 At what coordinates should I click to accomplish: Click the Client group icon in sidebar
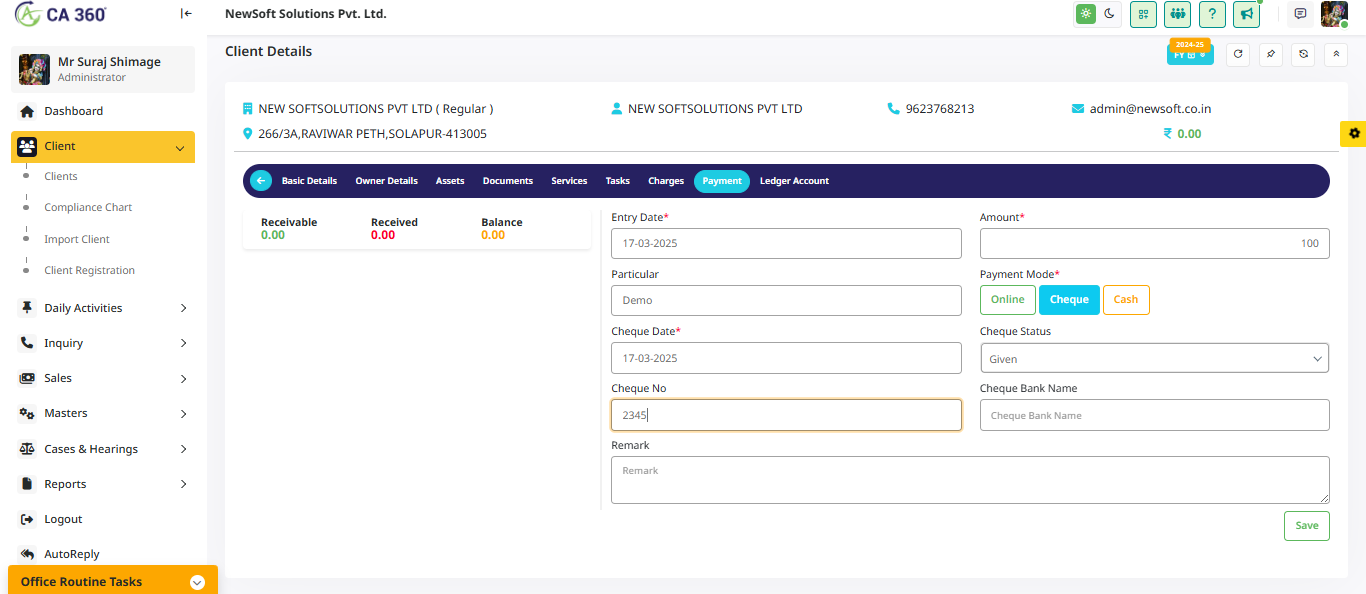(x=27, y=146)
